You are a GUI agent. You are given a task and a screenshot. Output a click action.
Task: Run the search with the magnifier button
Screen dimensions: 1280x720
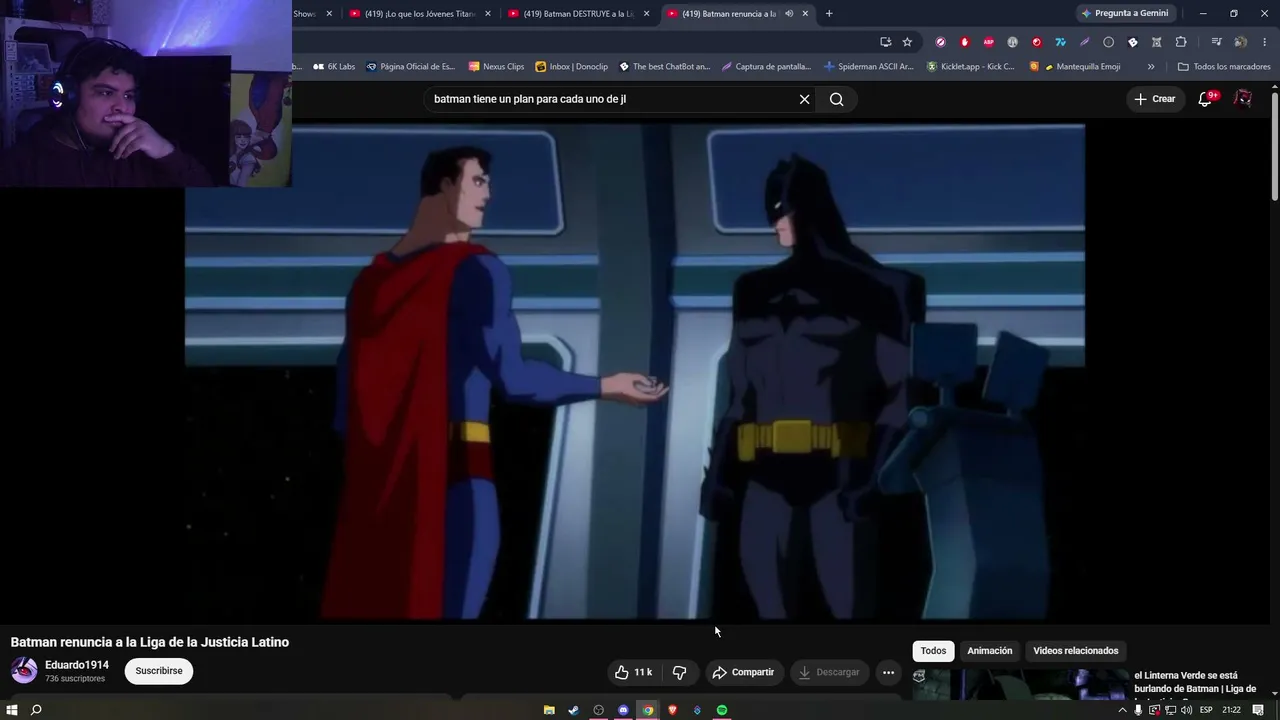(837, 99)
